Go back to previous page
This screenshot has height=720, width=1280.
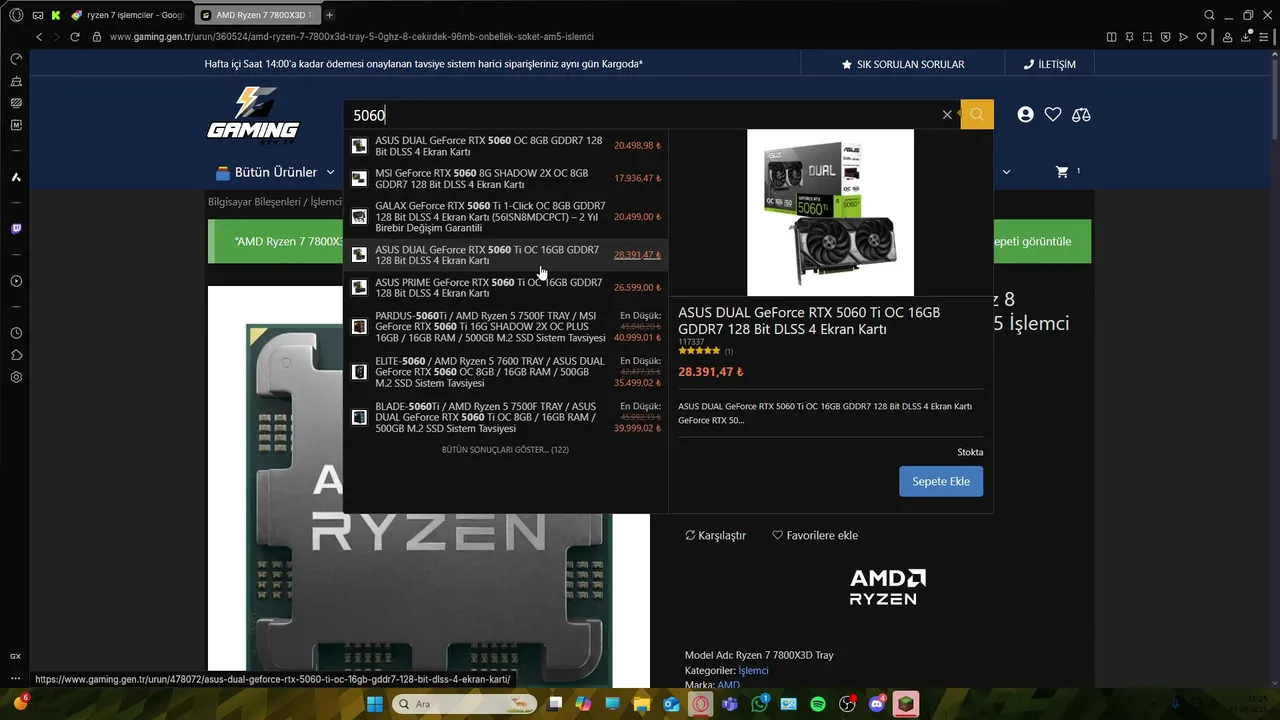(x=39, y=37)
